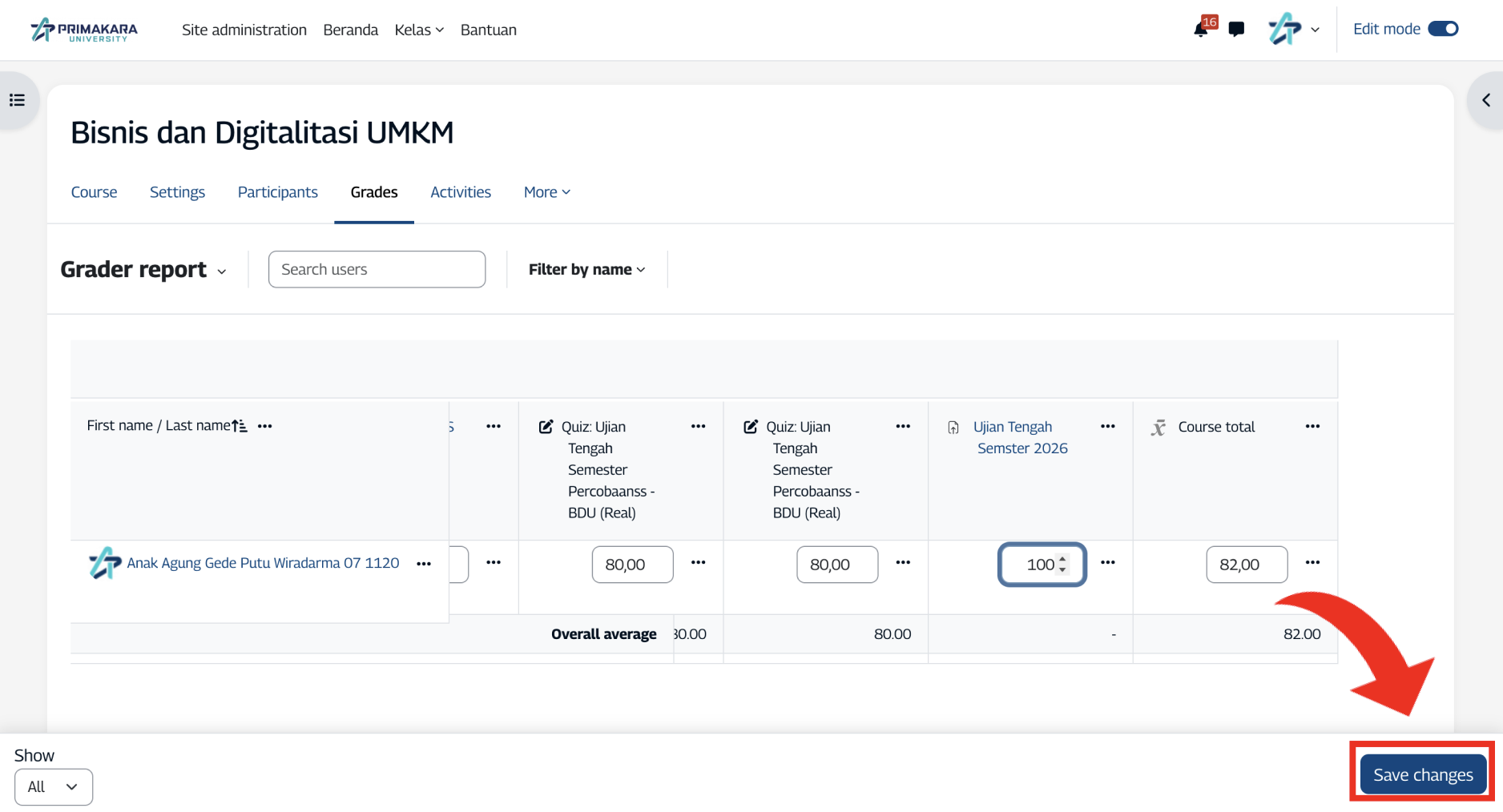Switch to the Activities tab
Image resolution: width=1503 pixels, height=812 pixels.
[461, 192]
